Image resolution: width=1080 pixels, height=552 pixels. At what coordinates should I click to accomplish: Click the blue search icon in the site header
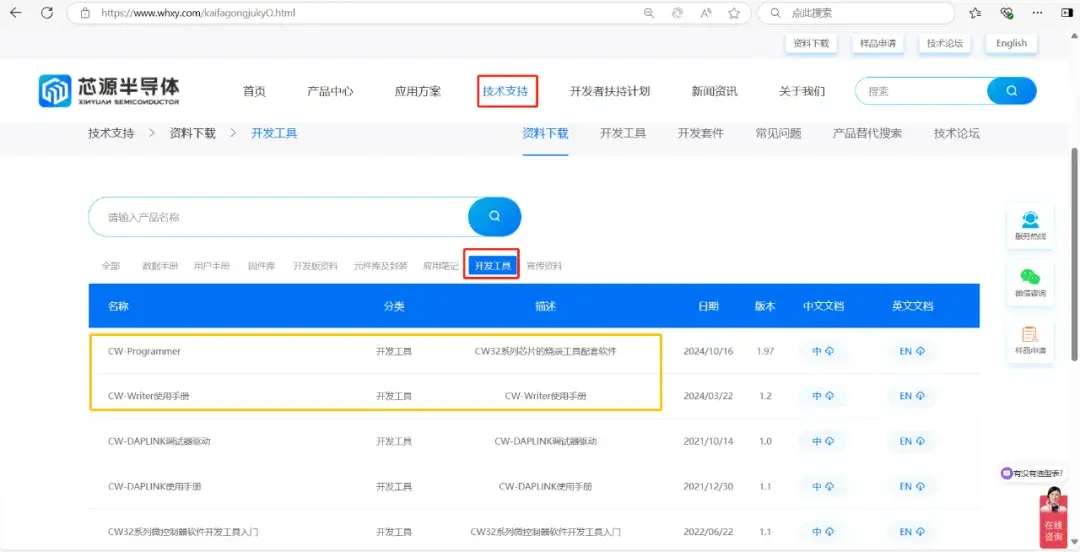[x=1011, y=90]
